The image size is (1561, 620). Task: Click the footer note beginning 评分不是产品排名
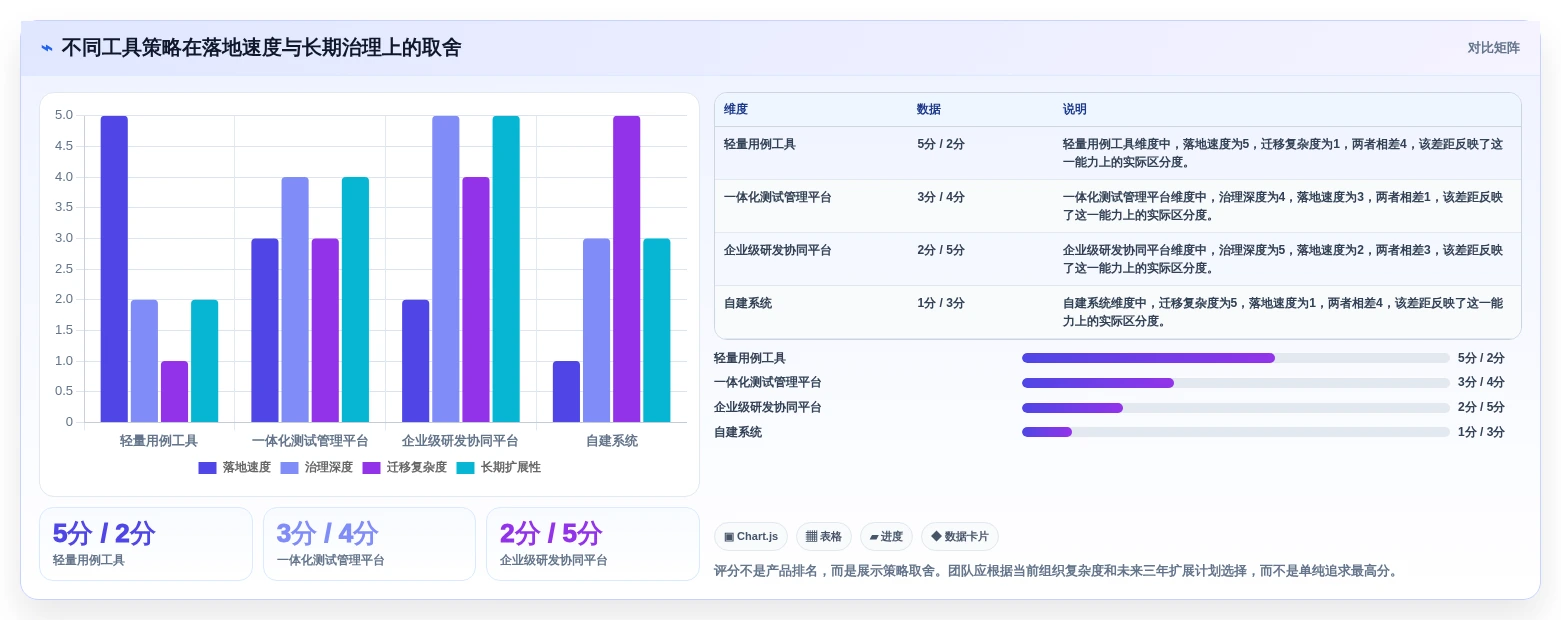click(x=1058, y=571)
